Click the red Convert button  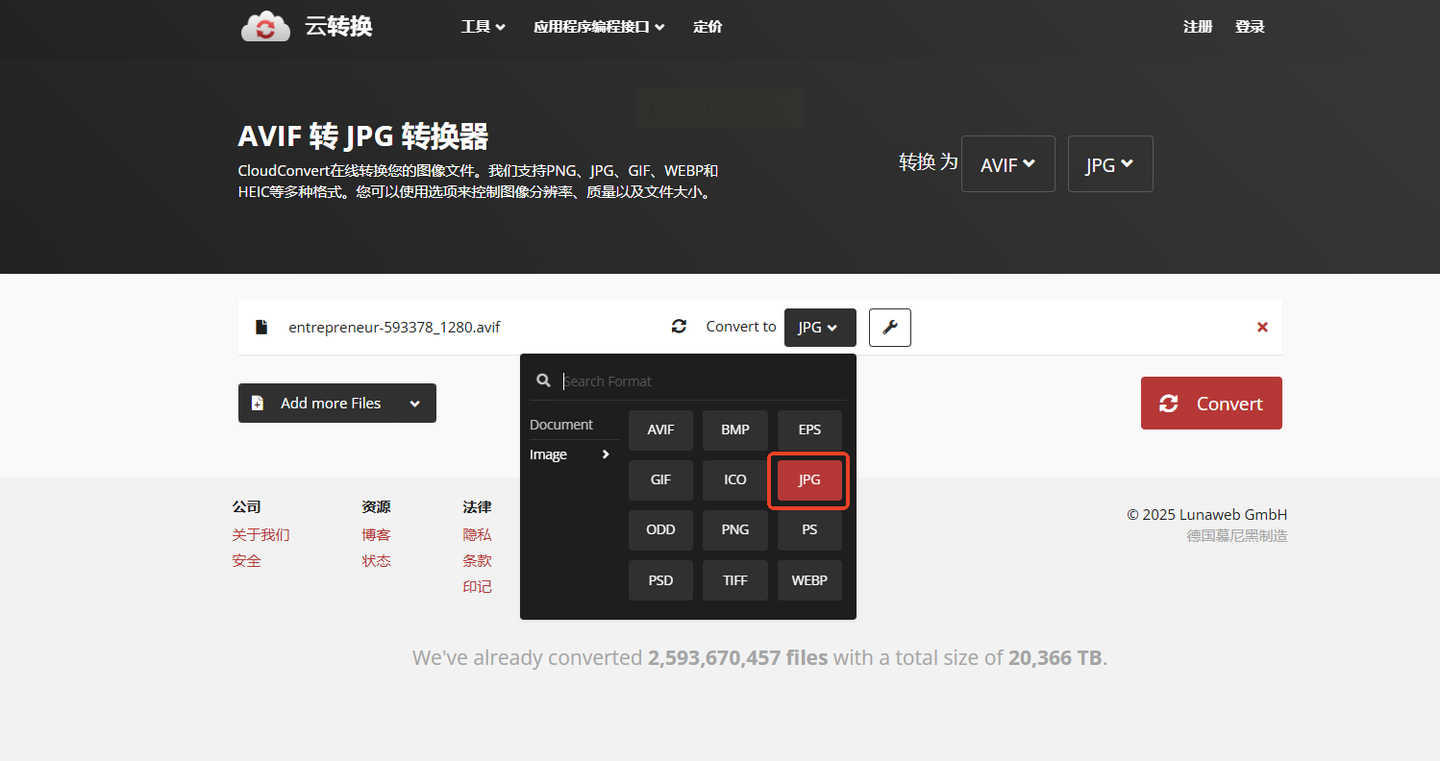point(1211,403)
